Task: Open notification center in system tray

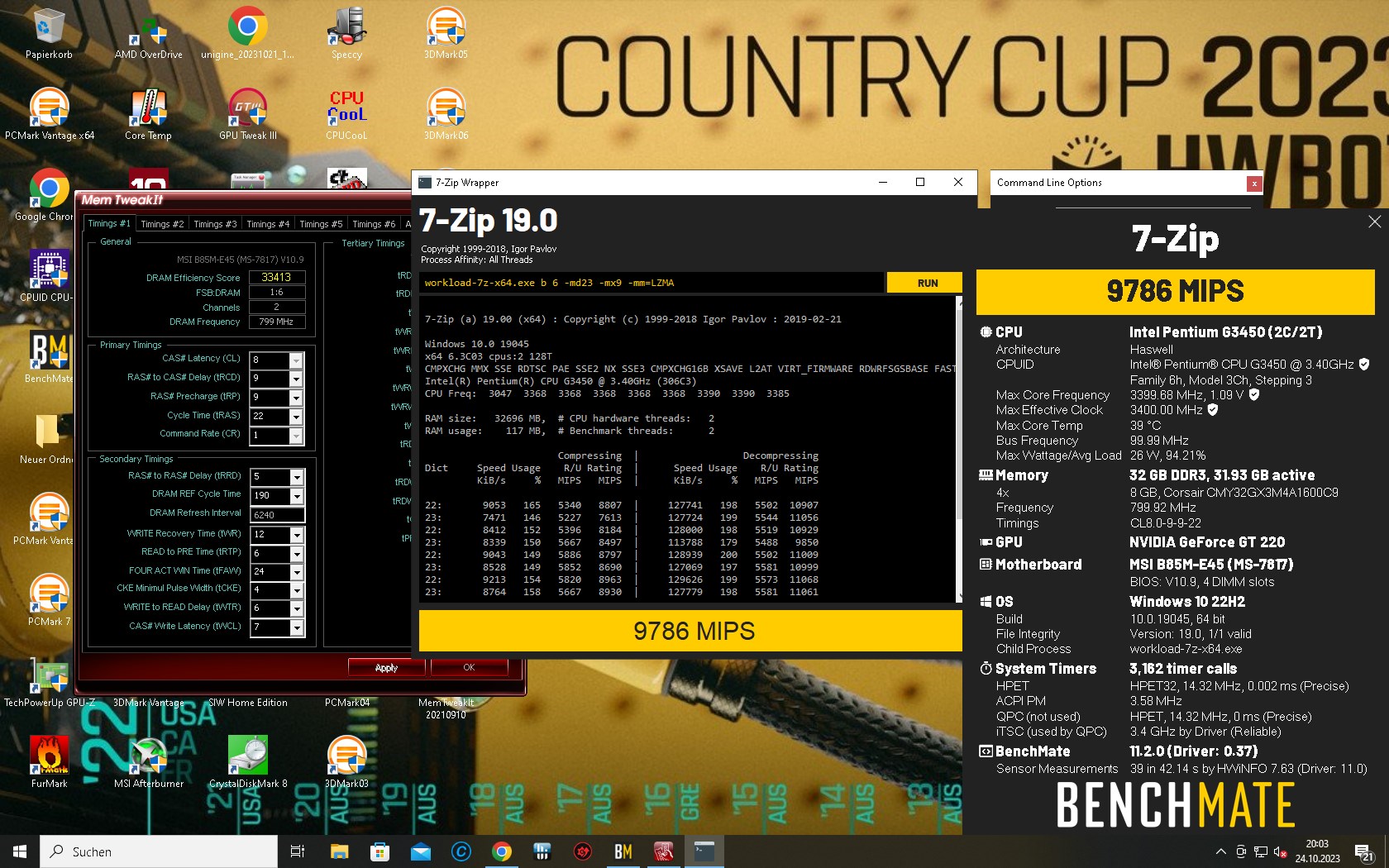Action: (1363, 851)
